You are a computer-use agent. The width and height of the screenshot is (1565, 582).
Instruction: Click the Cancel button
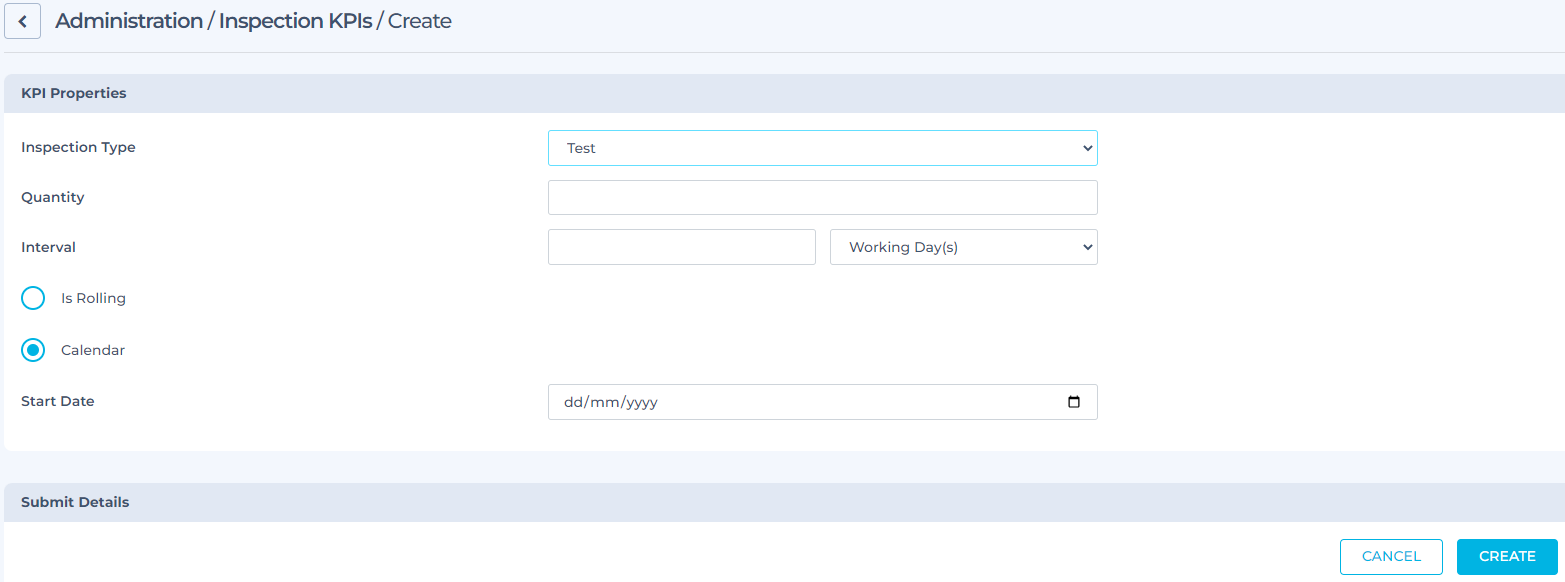(x=1391, y=557)
